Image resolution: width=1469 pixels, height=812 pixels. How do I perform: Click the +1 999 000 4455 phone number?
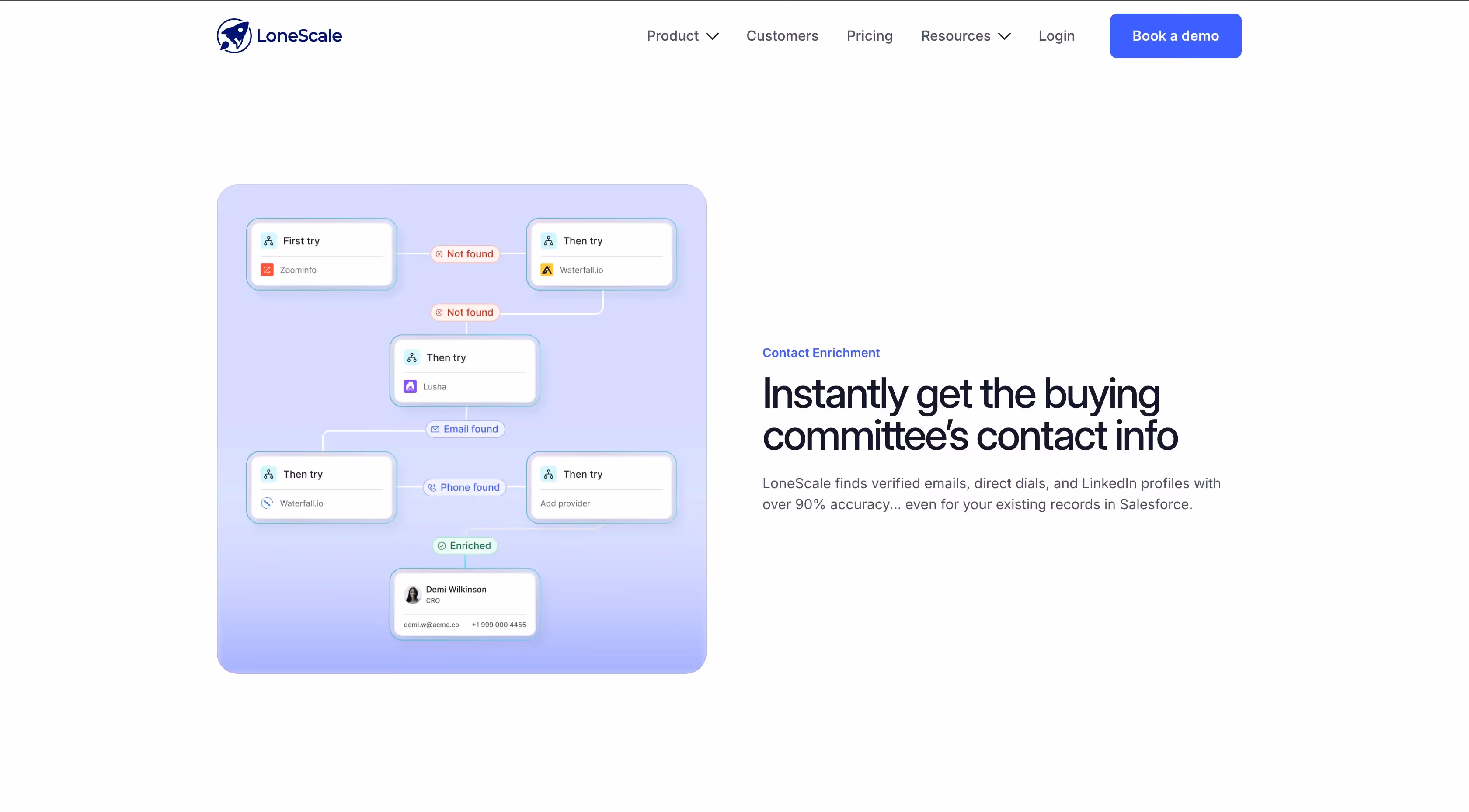499,625
